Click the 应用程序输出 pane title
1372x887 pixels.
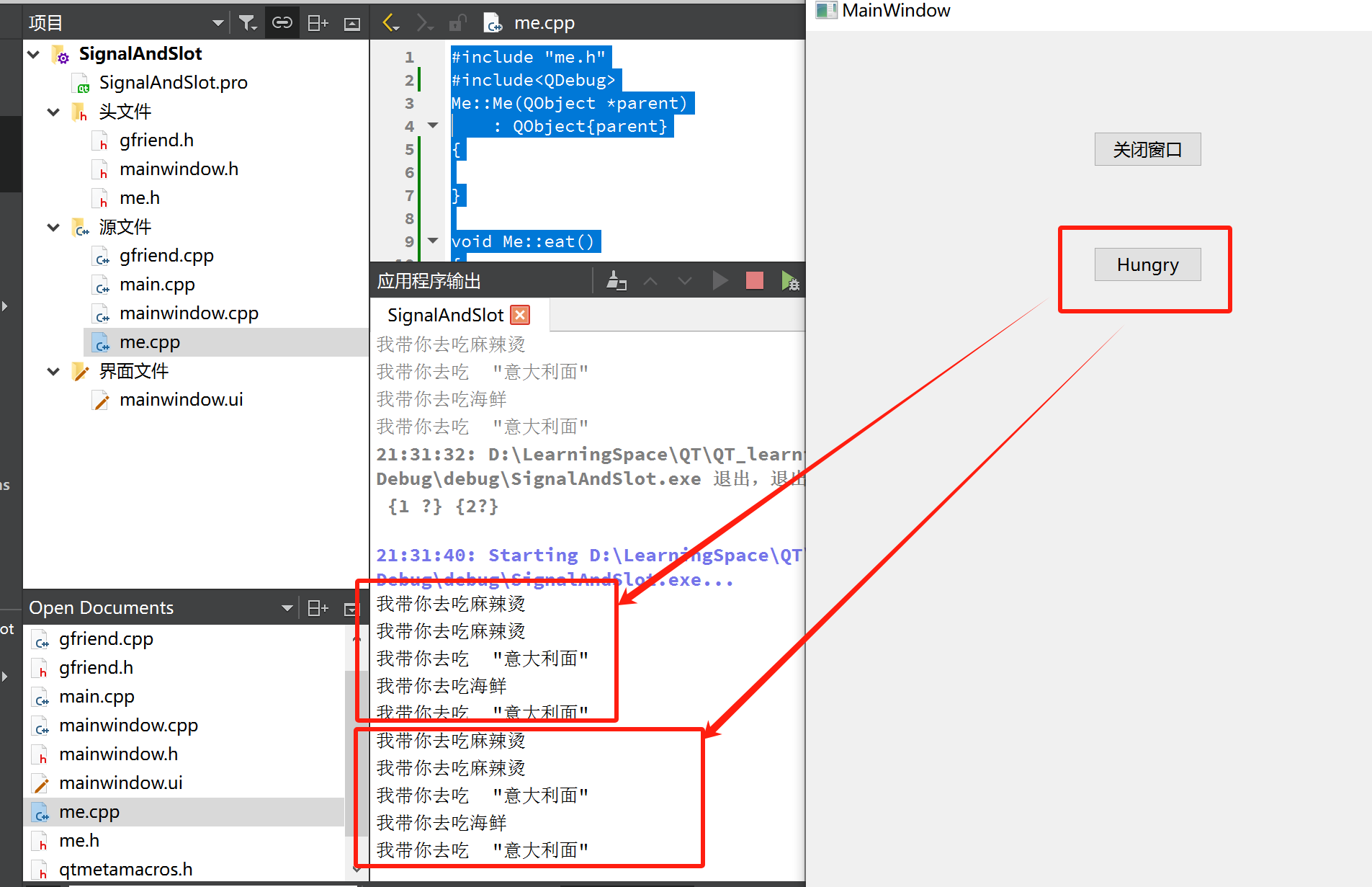[429, 281]
